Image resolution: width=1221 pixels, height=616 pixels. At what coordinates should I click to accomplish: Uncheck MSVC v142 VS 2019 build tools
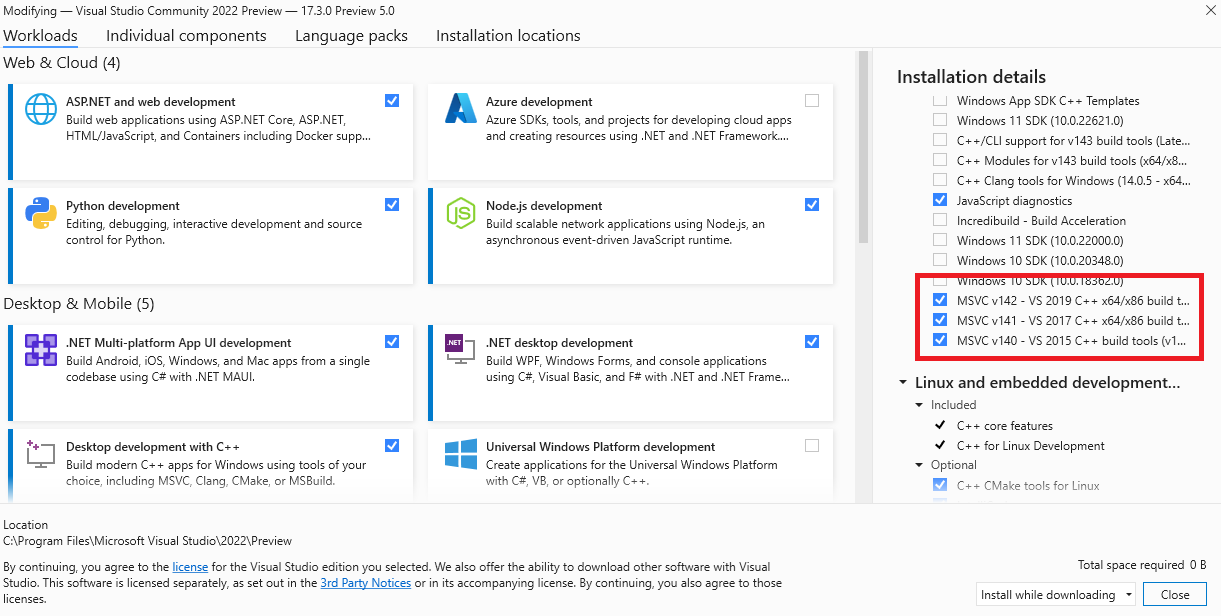939,300
